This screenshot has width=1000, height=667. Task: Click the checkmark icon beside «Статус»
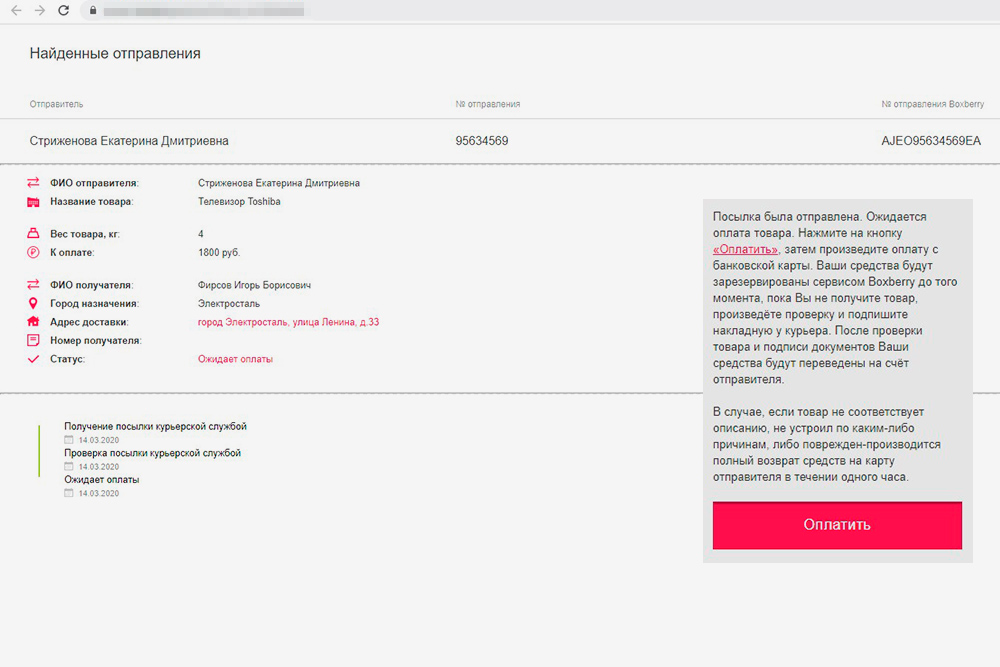point(33,359)
